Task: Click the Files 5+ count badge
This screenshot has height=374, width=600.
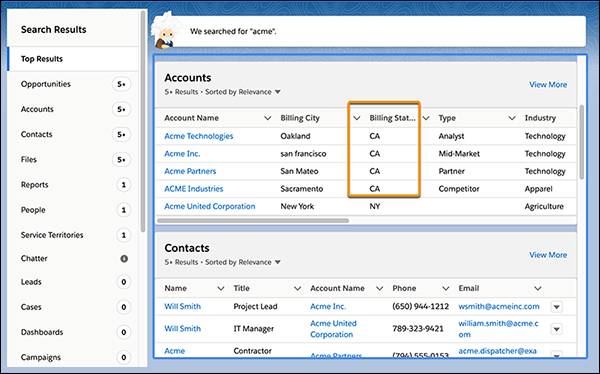Action: click(122, 160)
